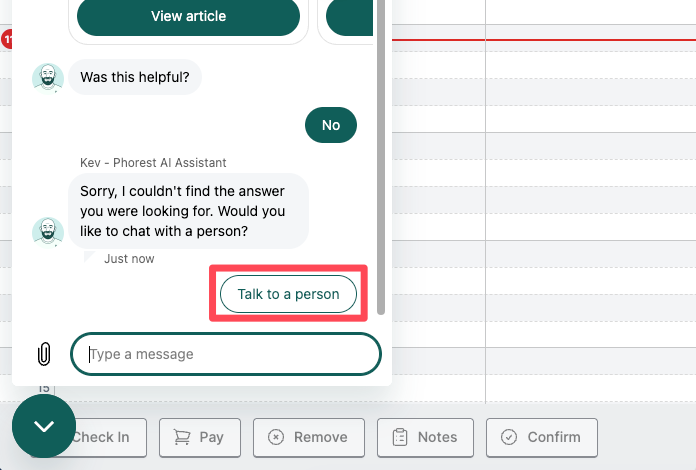Focus the Type a message field
Image resolution: width=696 pixels, height=470 pixels.
point(226,354)
